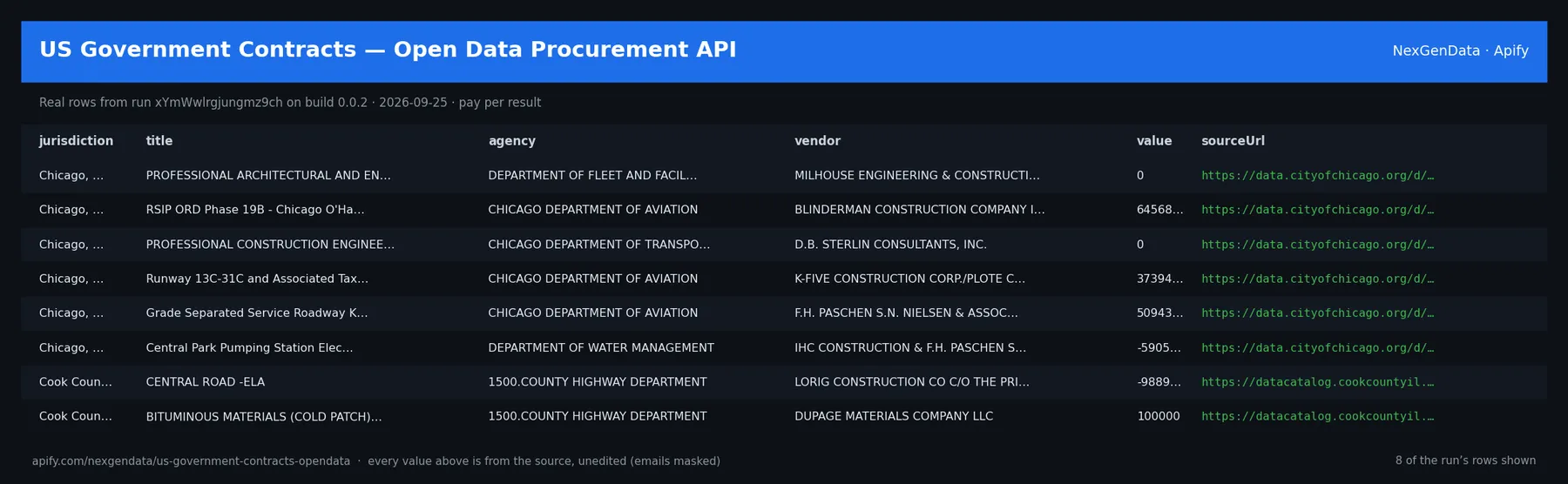Screen dimensions: 1568x484
Task: Click the jurisdiction column header
Action: (x=76, y=141)
